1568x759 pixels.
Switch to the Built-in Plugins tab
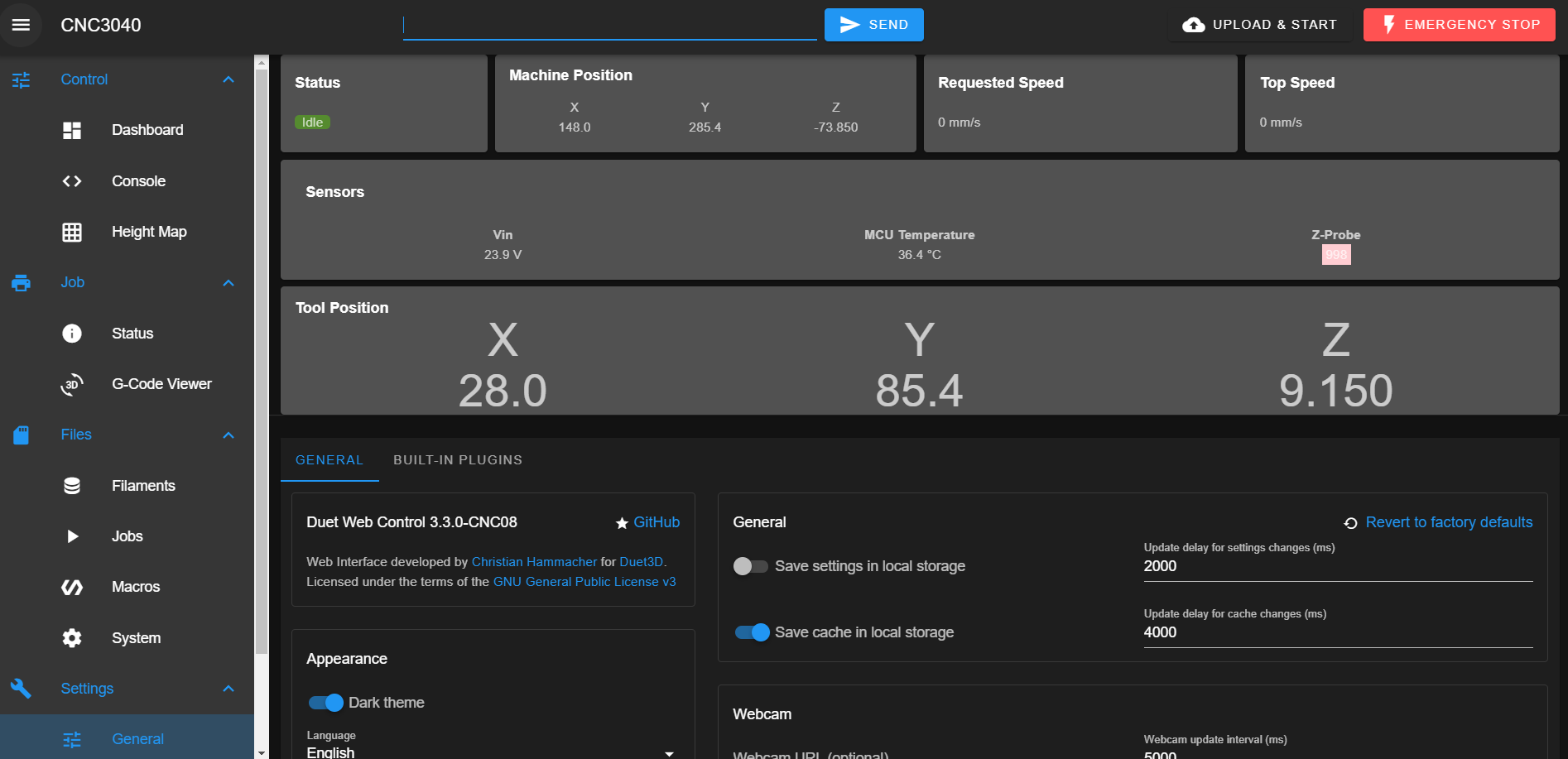click(458, 460)
